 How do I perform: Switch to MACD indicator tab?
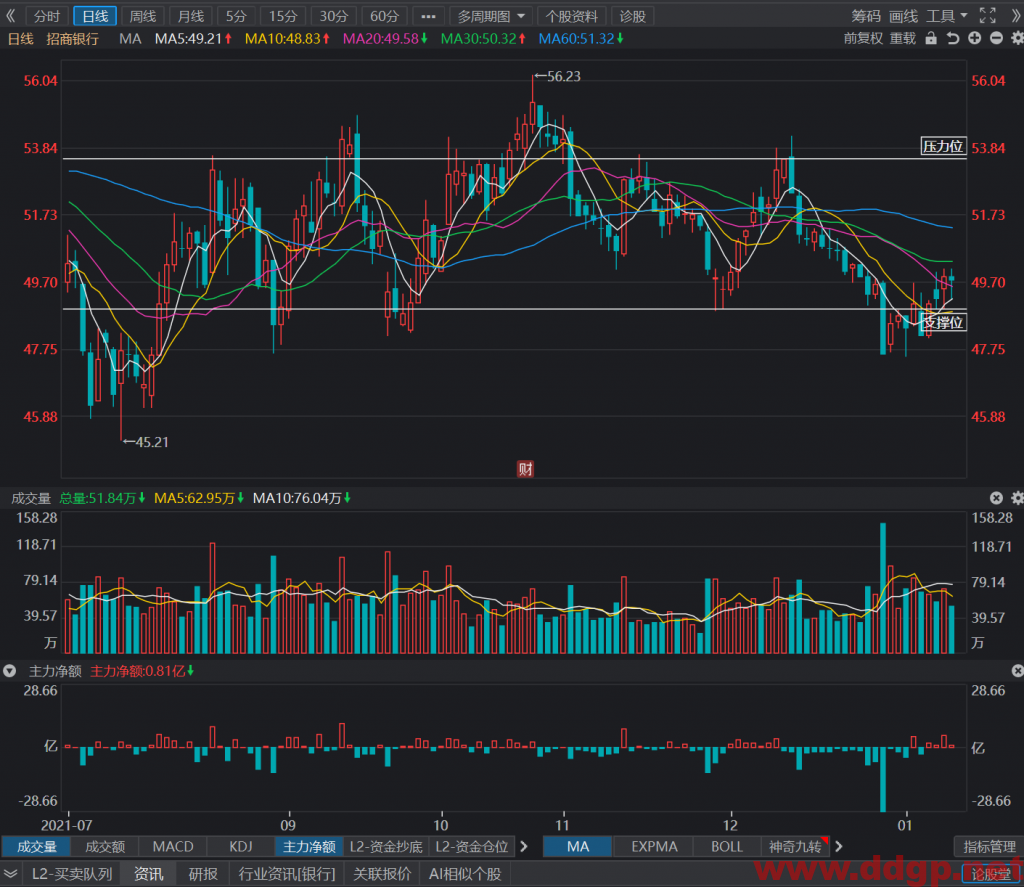pos(173,847)
